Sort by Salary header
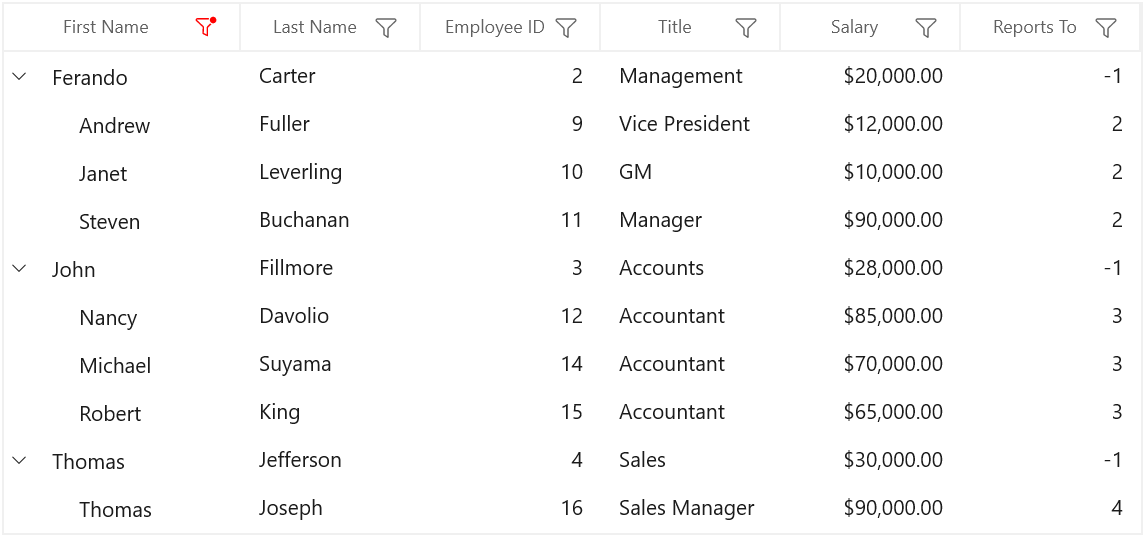Screen dimensions: 1146x538 pyautogui.click(x=854, y=28)
